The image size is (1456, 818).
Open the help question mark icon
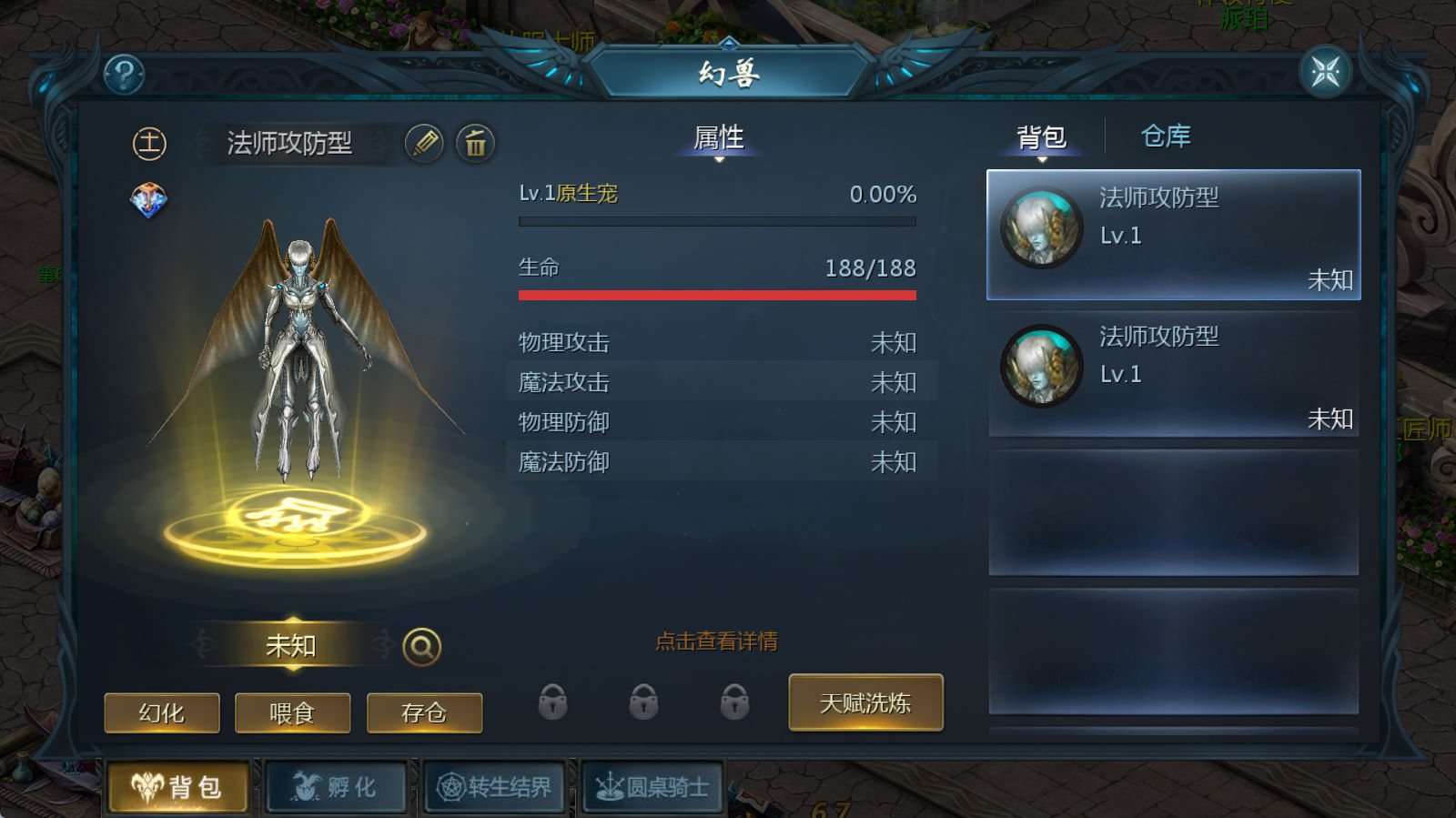[124, 75]
